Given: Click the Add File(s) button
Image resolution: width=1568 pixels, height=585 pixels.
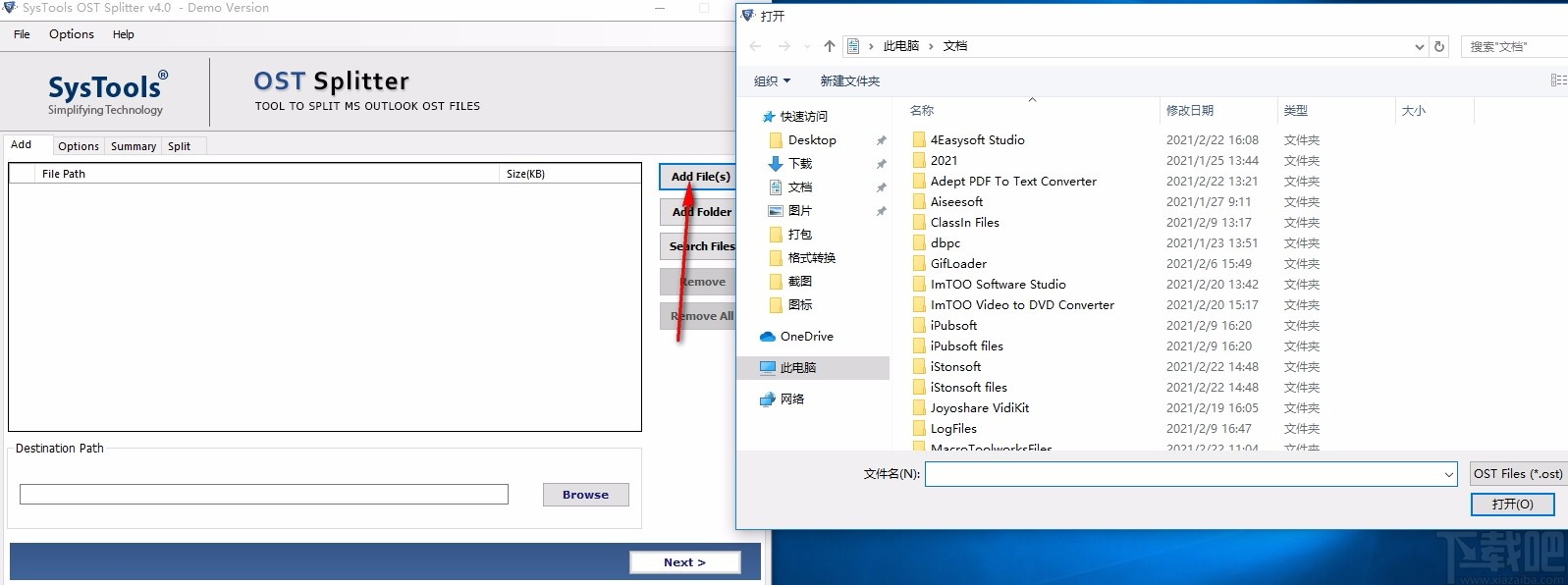Looking at the screenshot, I should pos(698,177).
